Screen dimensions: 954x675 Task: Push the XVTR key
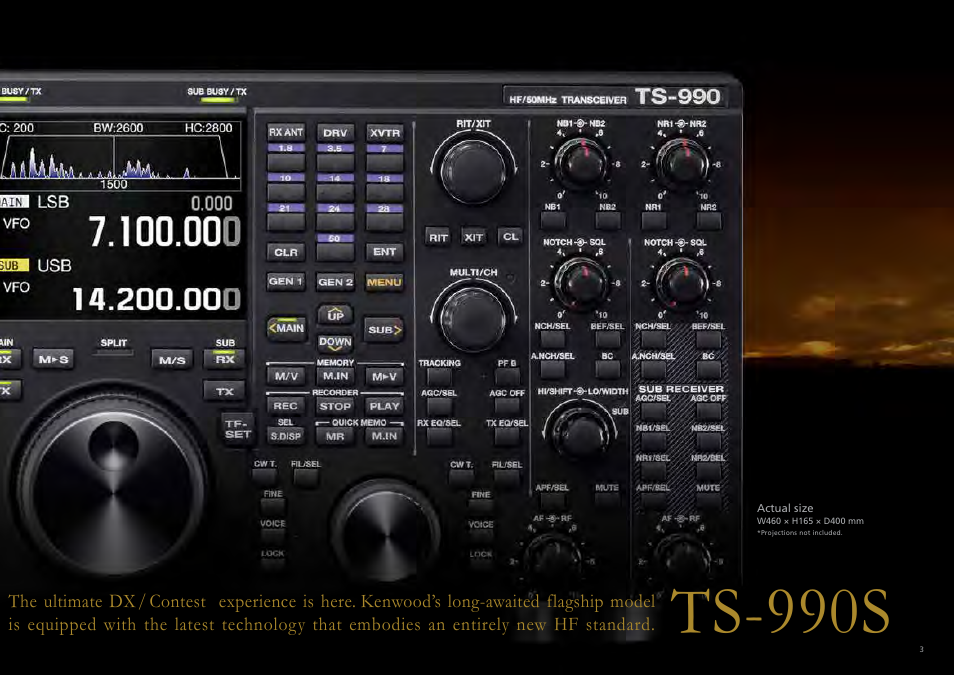click(x=385, y=132)
